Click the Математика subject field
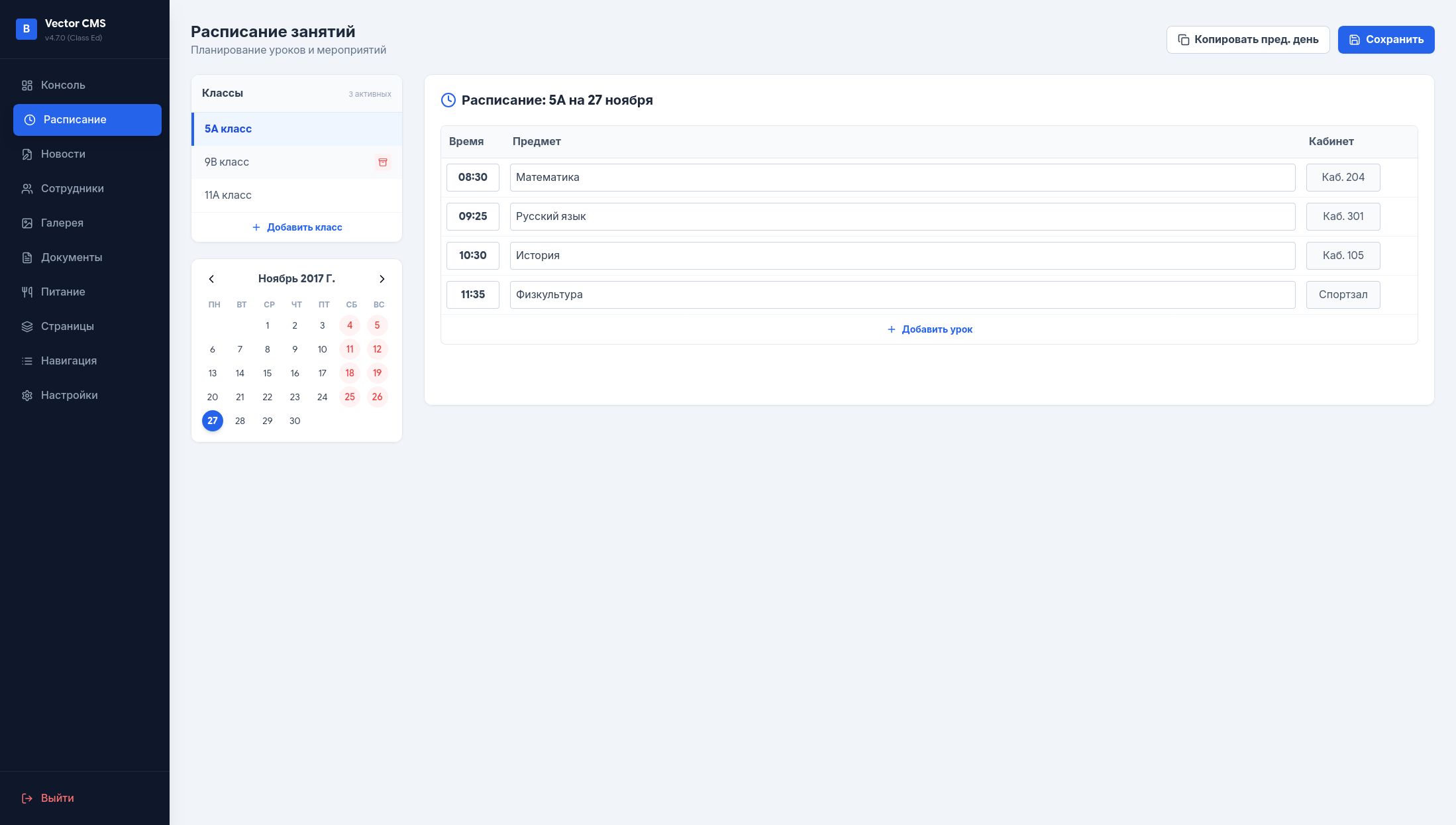This screenshot has height=825, width=1456. click(902, 178)
